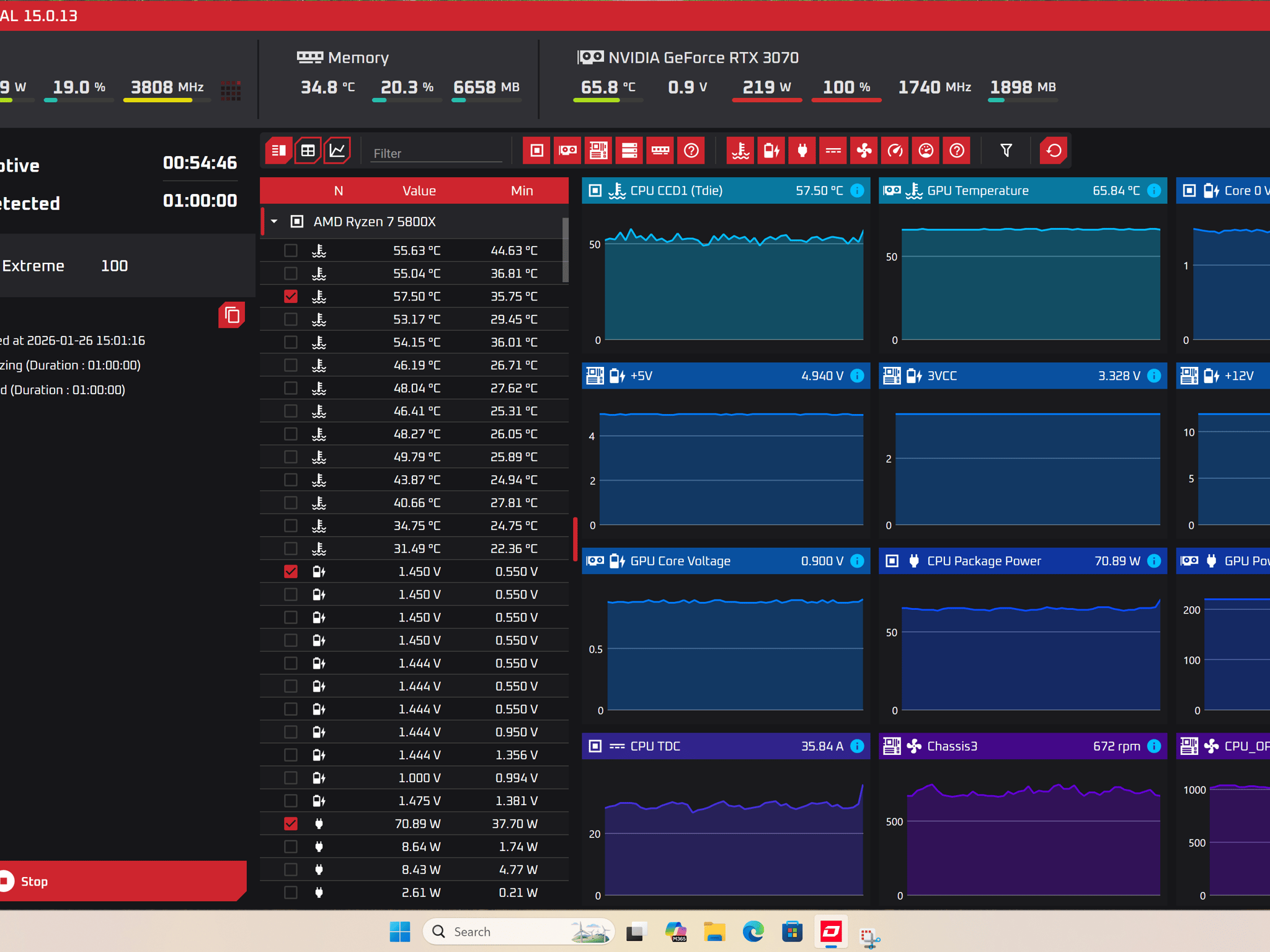1270x952 pixels.
Task: Check the 55.63 °C sensor row checkbox
Action: click(x=291, y=251)
